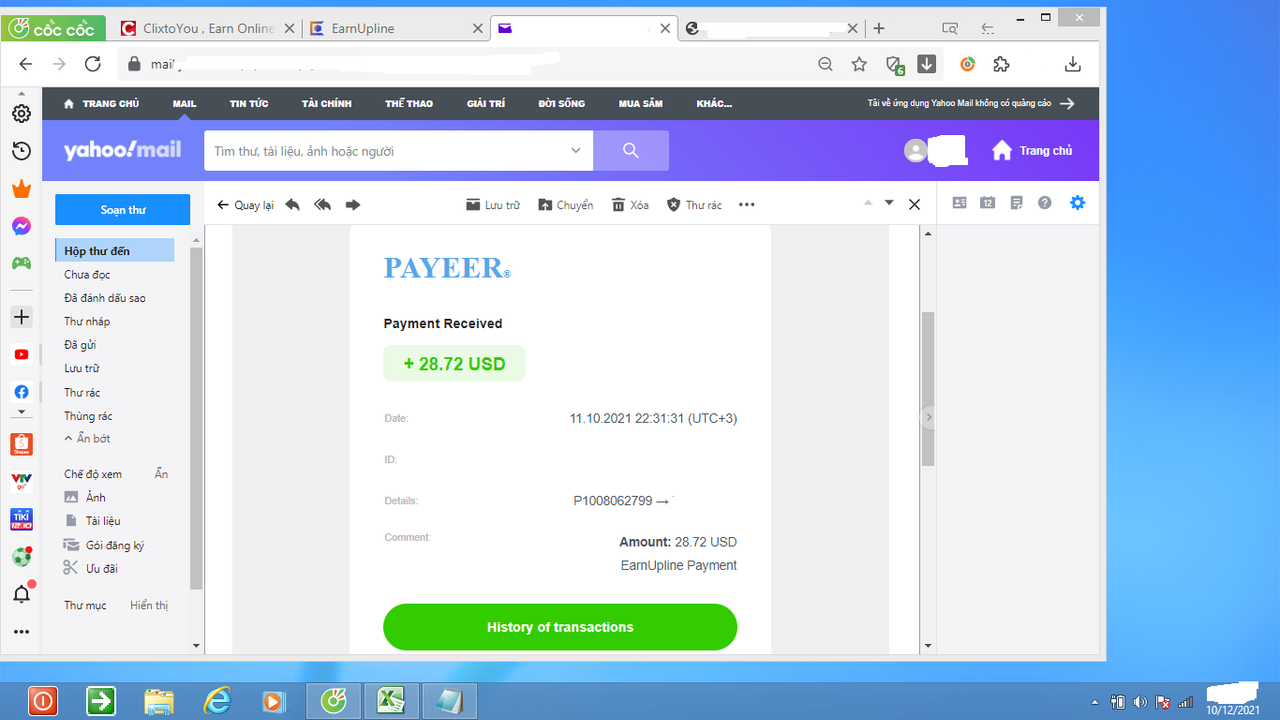Click the History of transactions button
Viewport: 1280px width, 720px height.
coord(560,627)
